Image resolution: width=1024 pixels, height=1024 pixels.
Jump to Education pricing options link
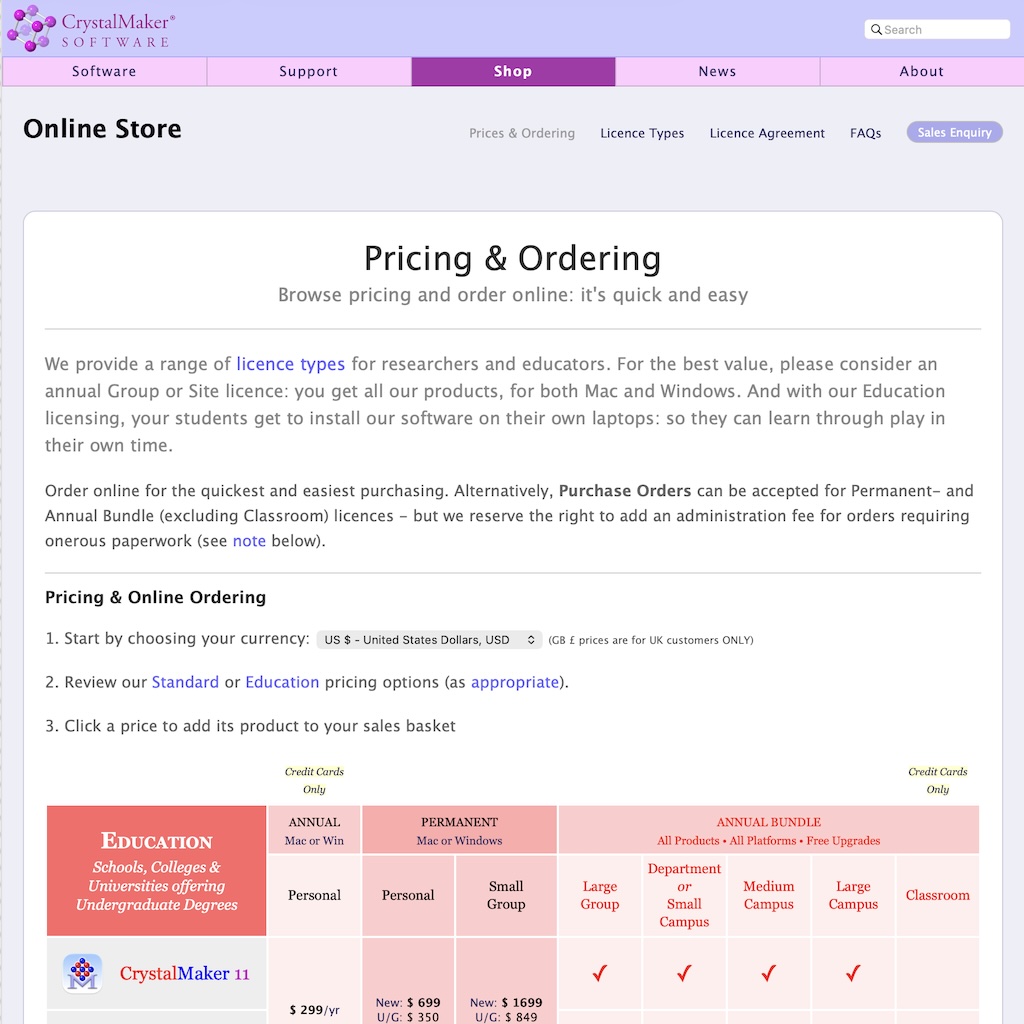282,682
